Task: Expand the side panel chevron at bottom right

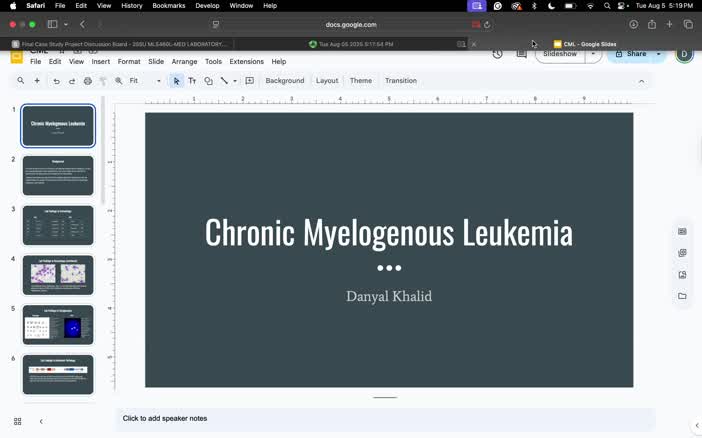Action: coord(697,425)
